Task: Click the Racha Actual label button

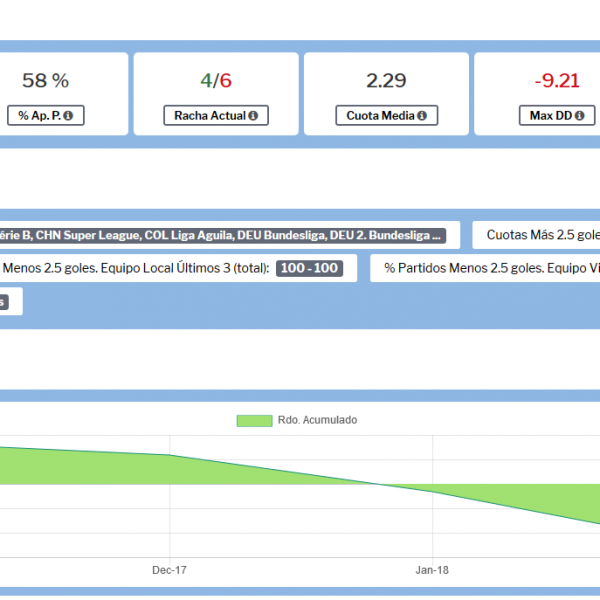Action: (216, 116)
